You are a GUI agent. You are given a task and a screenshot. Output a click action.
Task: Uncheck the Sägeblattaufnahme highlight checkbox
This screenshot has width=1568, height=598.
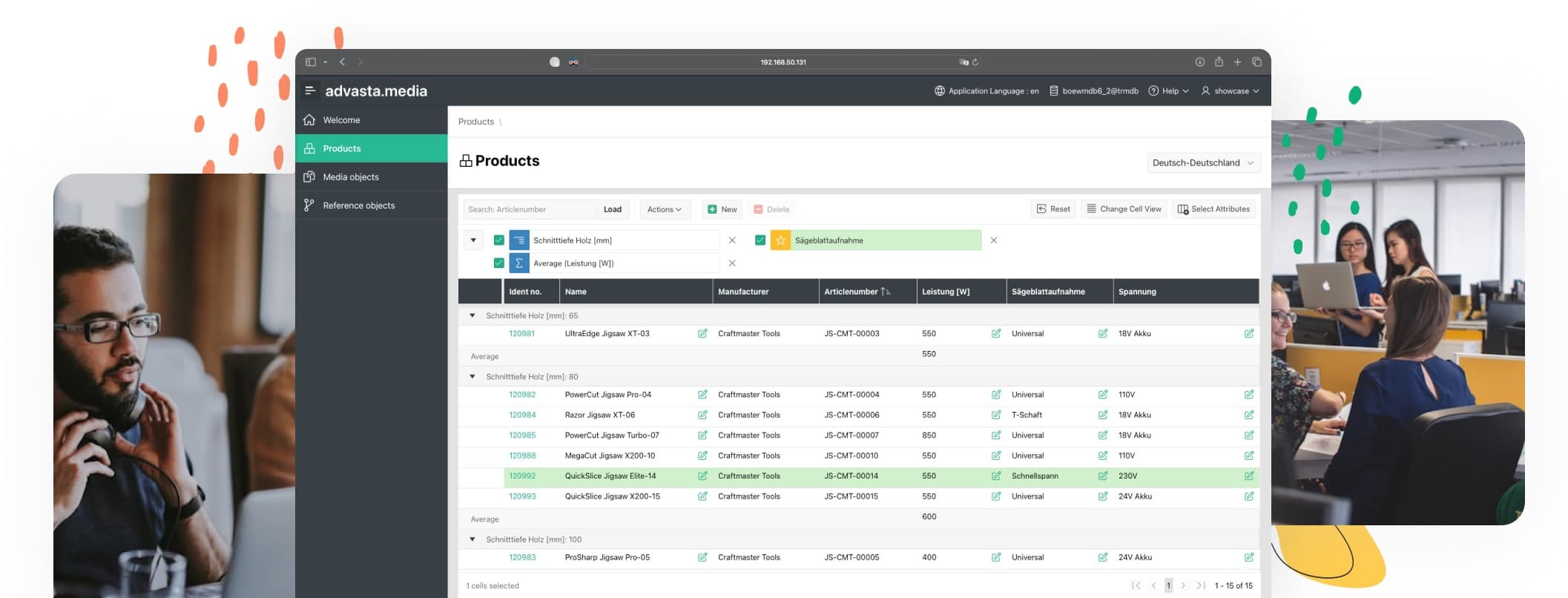point(760,240)
